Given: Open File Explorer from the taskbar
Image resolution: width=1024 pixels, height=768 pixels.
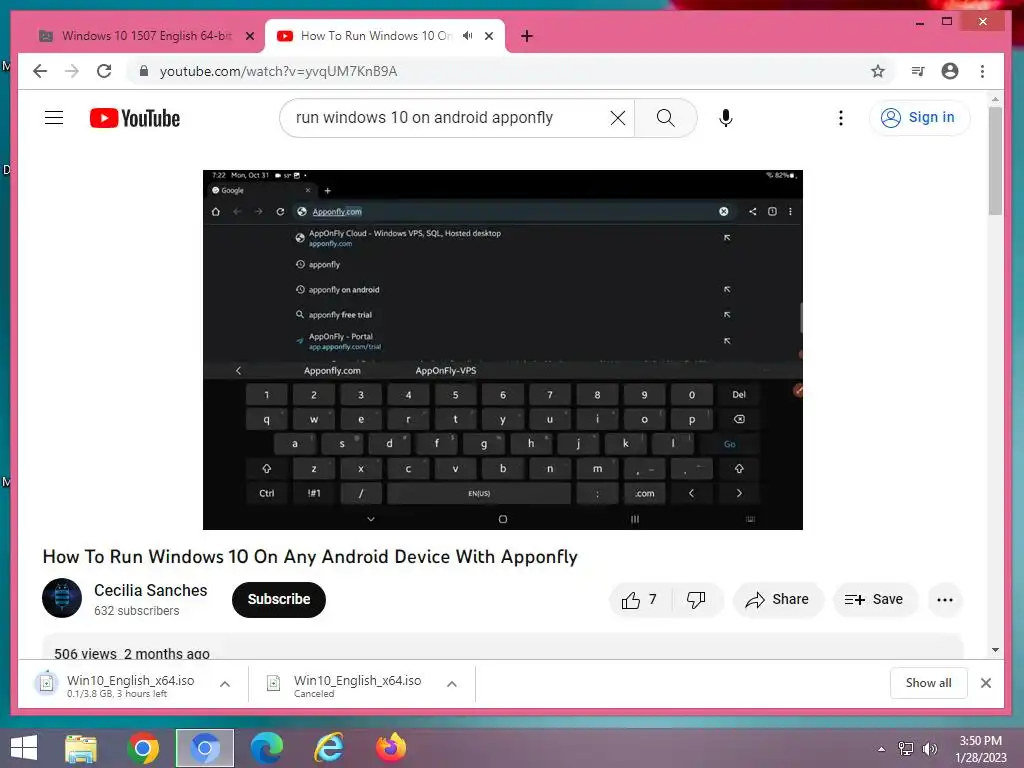Looking at the screenshot, I should pyautogui.click(x=81, y=748).
